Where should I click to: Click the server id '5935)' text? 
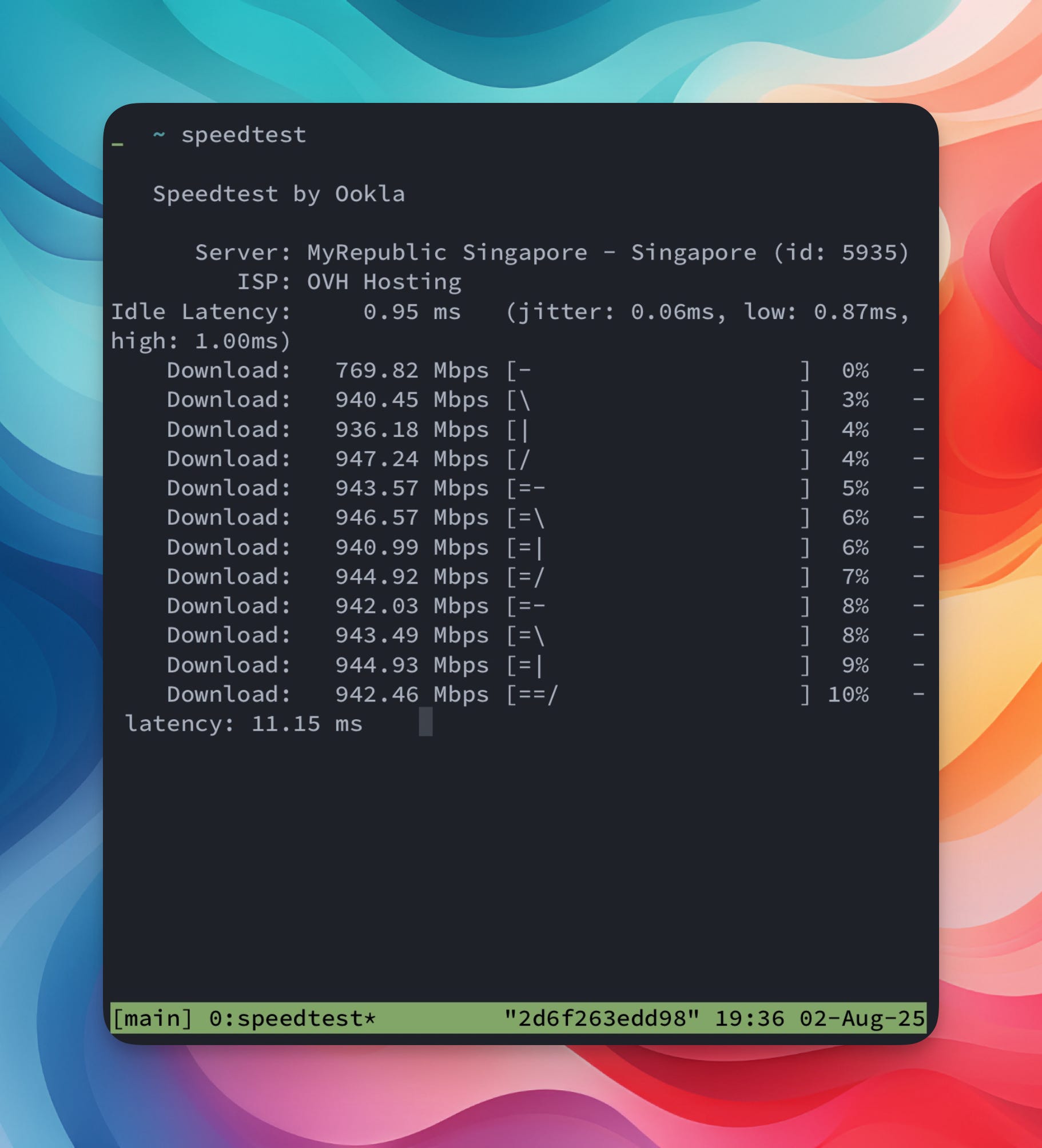pos(875,253)
